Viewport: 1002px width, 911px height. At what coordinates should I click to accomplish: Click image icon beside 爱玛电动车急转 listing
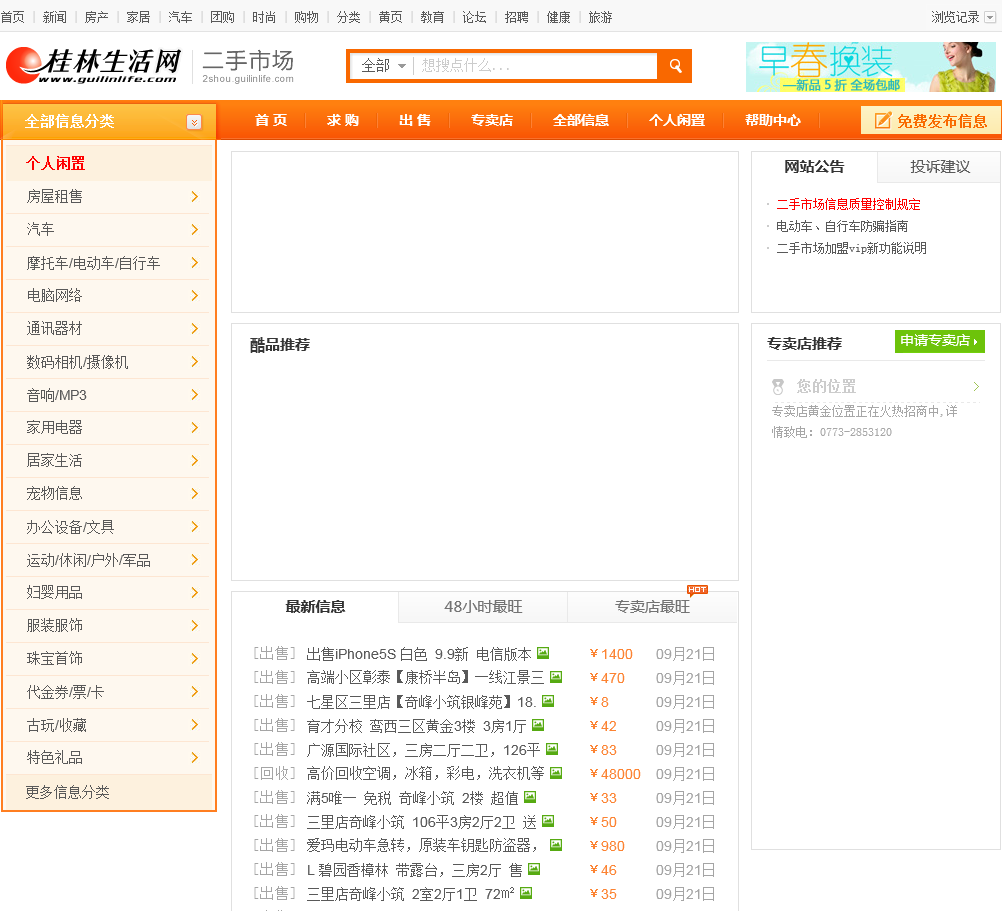[556, 845]
